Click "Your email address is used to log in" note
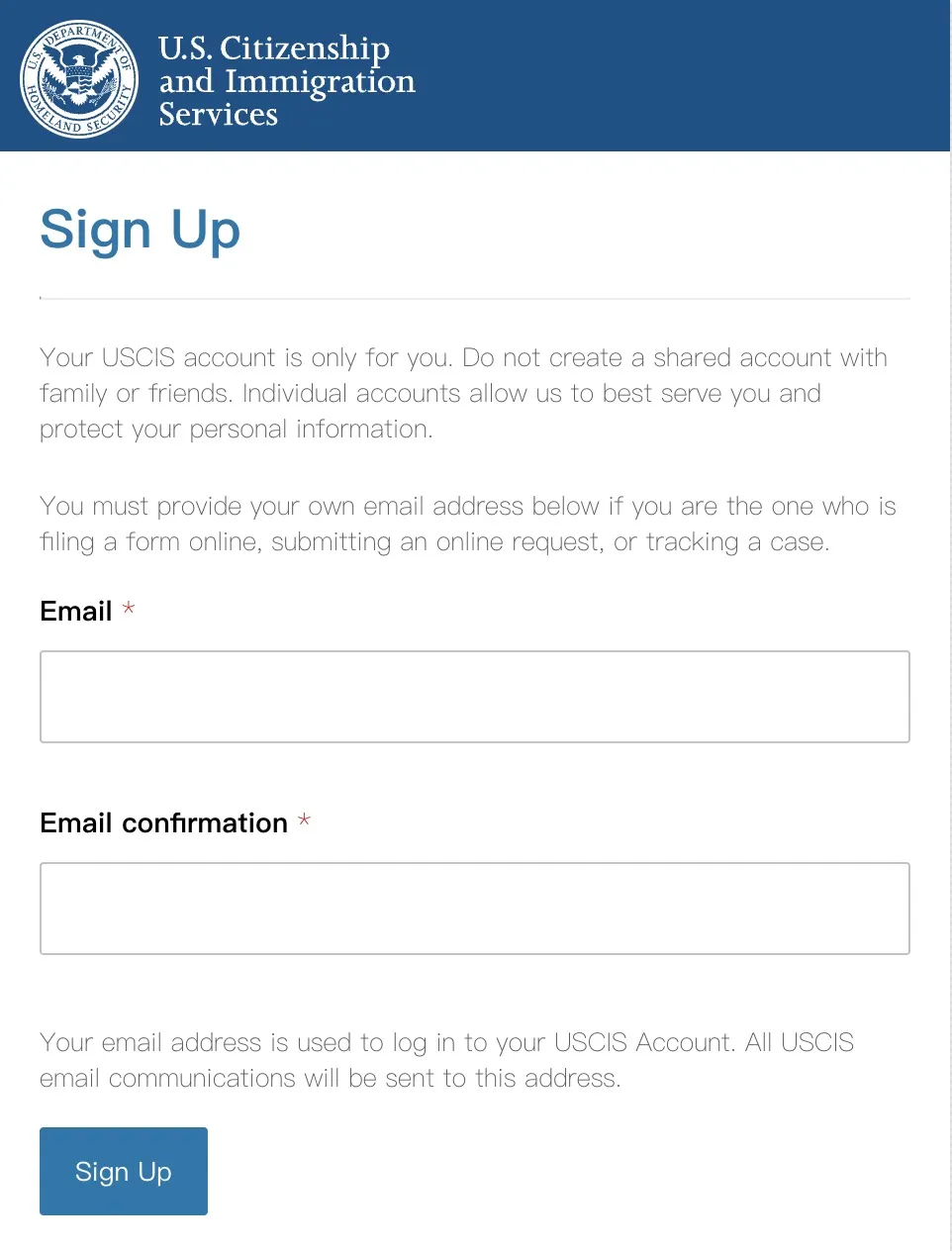The width and height of the screenshot is (952, 1251). tap(446, 1042)
